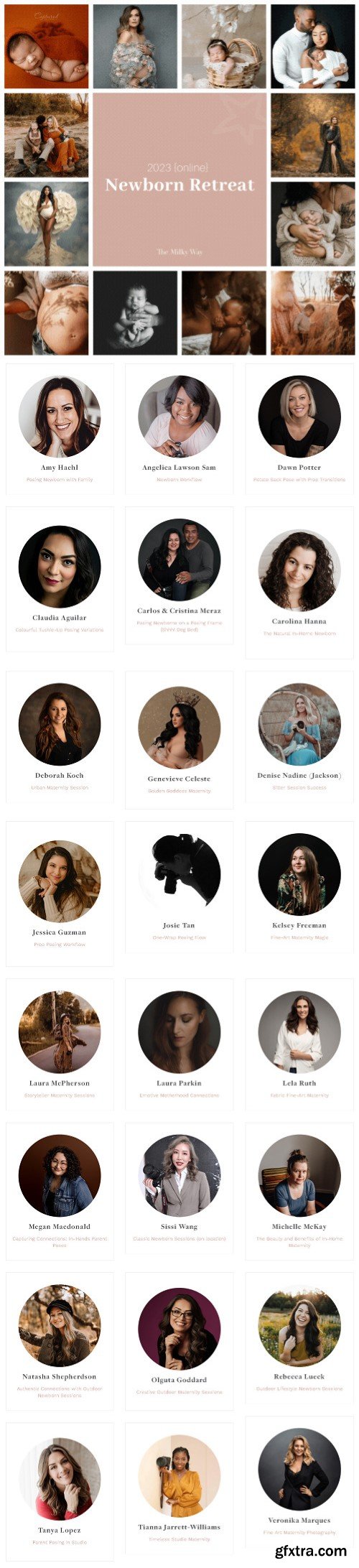Image resolution: width=359 pixels, height=1568 pixels.
Task: Click the Jessica Guzman portrait
Action: (60, 882)
